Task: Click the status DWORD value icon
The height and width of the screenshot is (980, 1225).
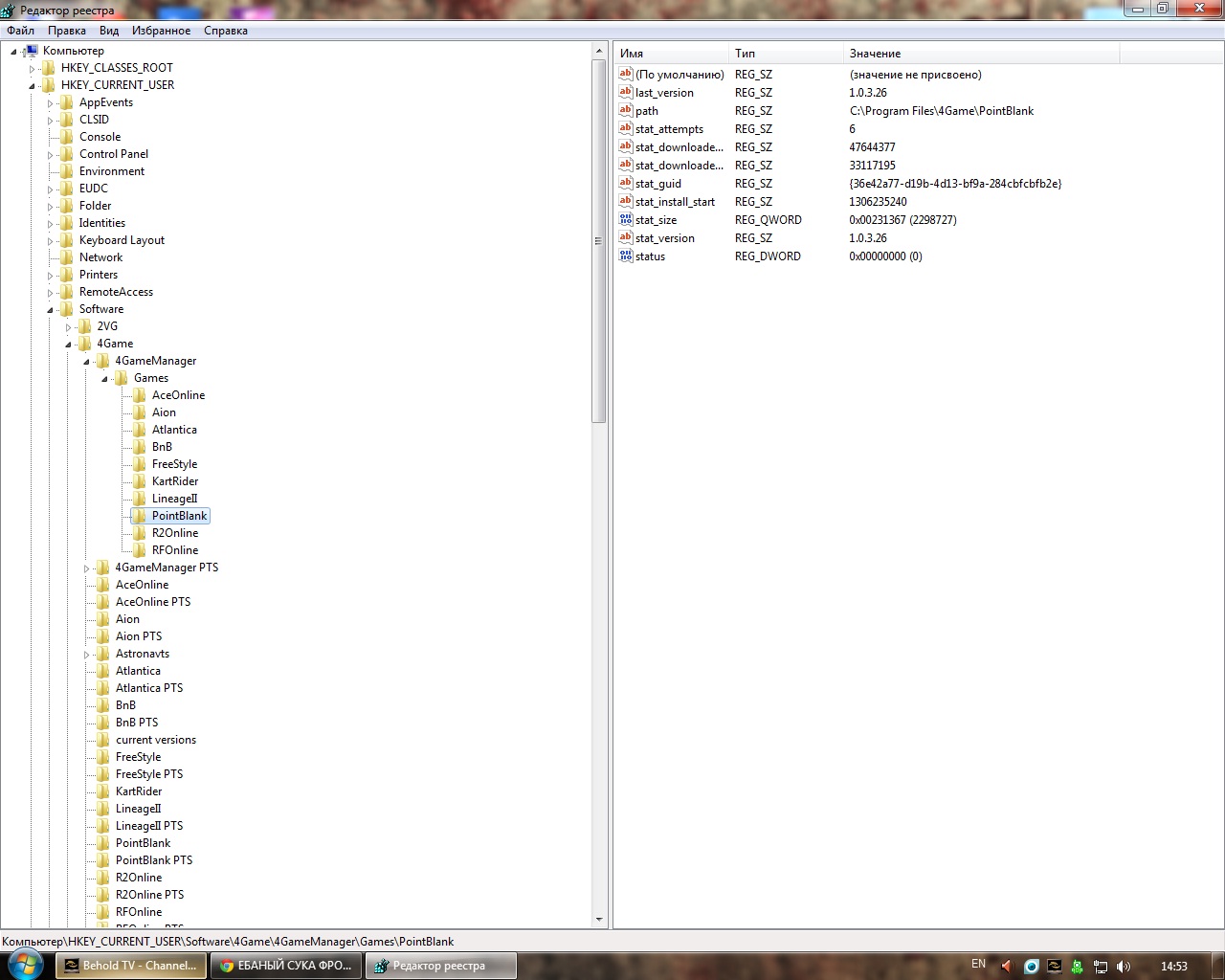Action: [626, 256]
